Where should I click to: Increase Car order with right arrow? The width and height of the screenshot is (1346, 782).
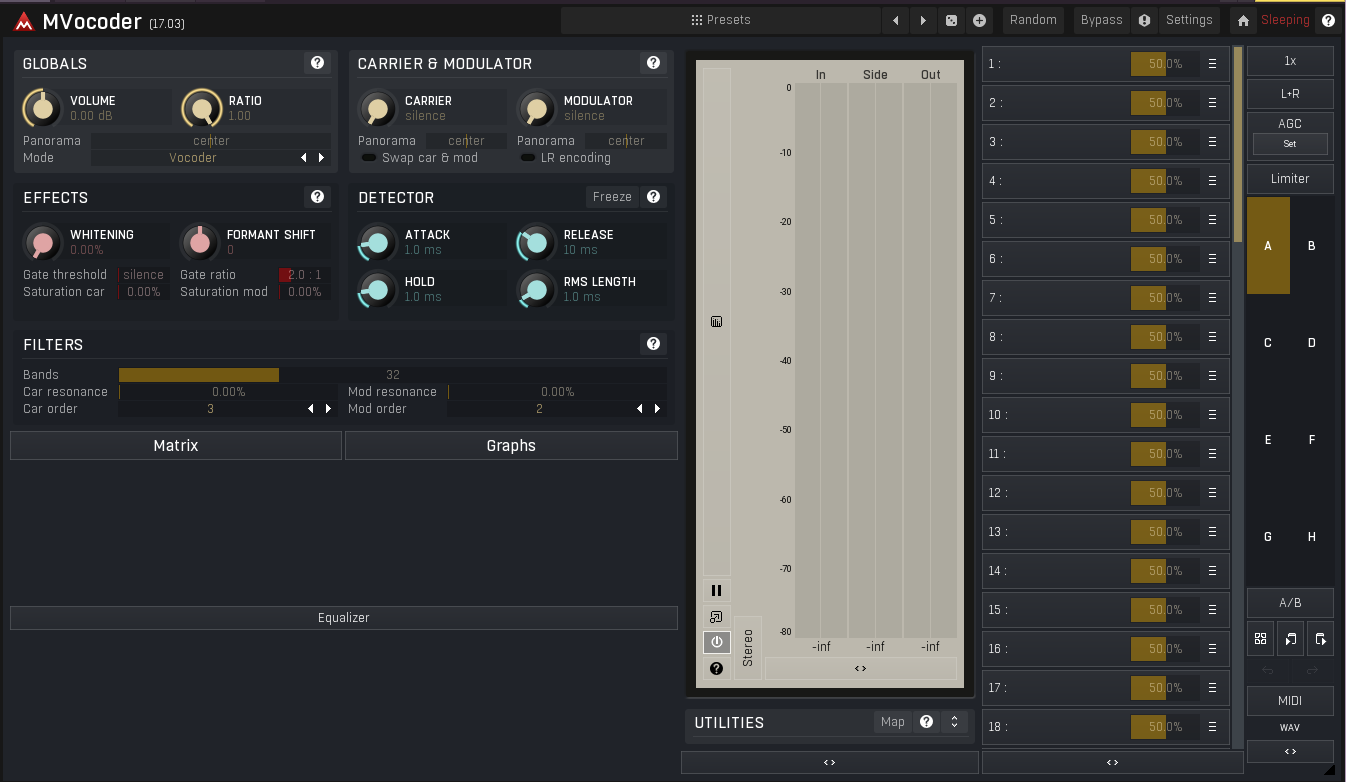328,409
